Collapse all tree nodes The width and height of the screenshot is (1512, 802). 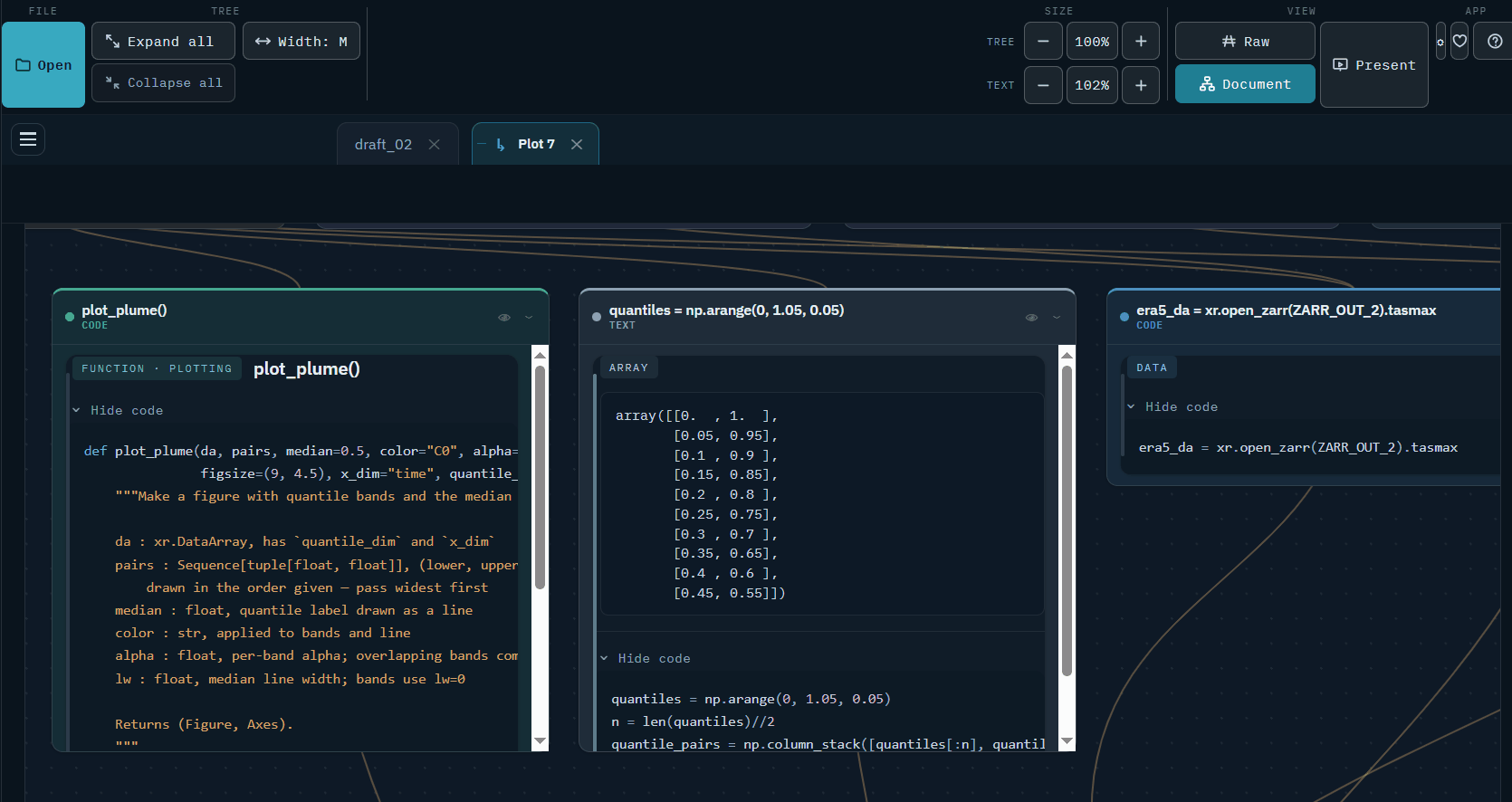click(163, 83)
